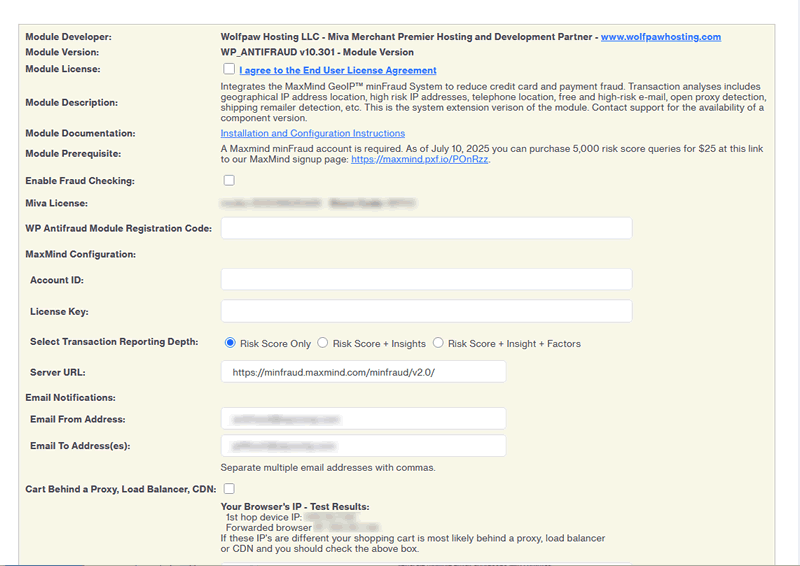Open Installation and Configuration Instructions link
Image resolution: width=800 pixels, height=566 pixels.
[x=313, y=133]
